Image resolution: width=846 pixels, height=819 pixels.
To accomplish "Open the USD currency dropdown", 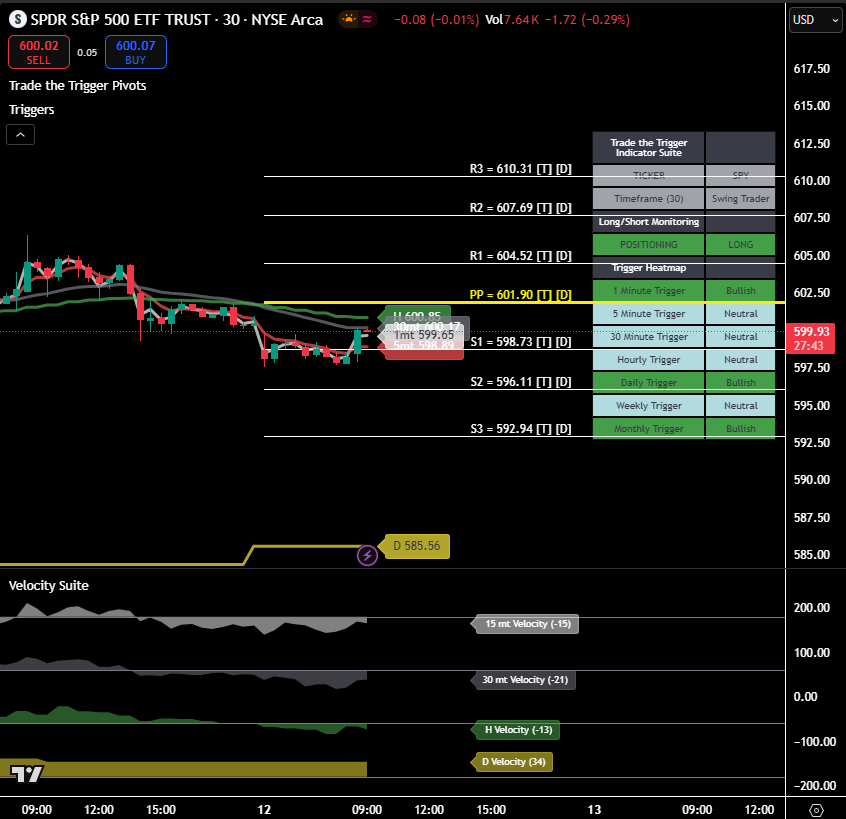I will [x=815, y=20].
